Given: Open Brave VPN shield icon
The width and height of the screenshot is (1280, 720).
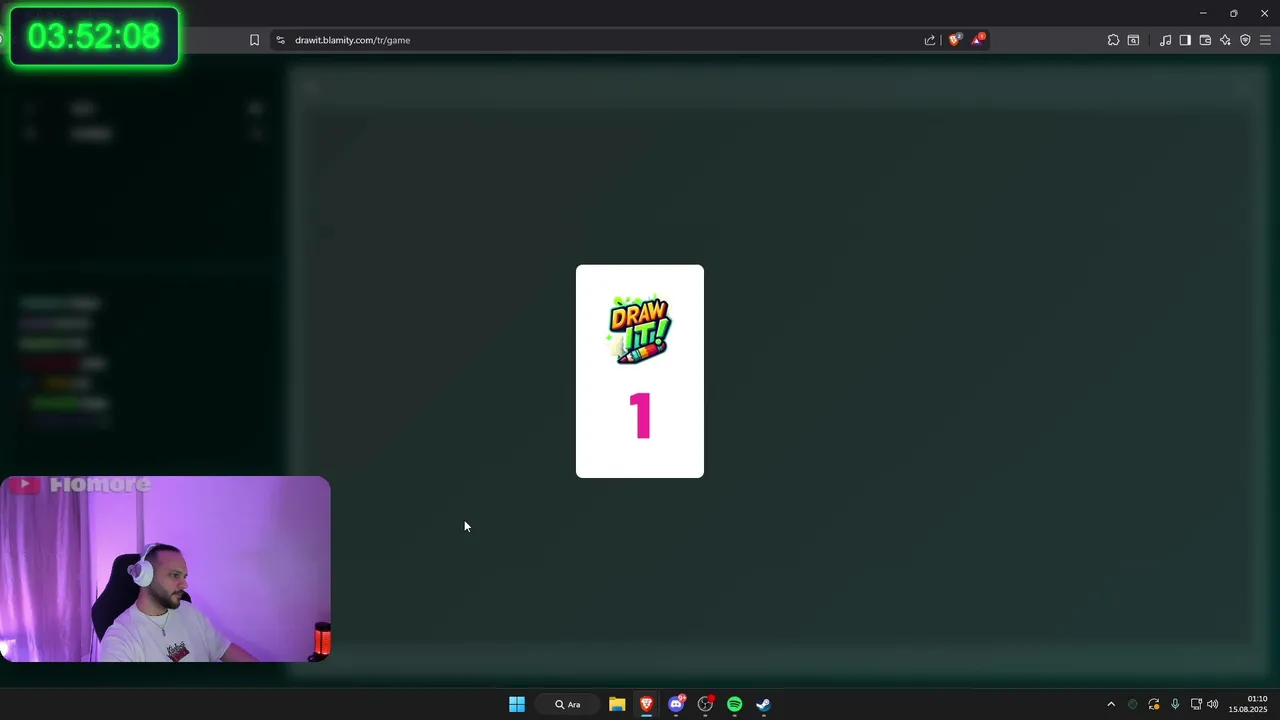Looking at the screenshot, I should click(1245, 40).
